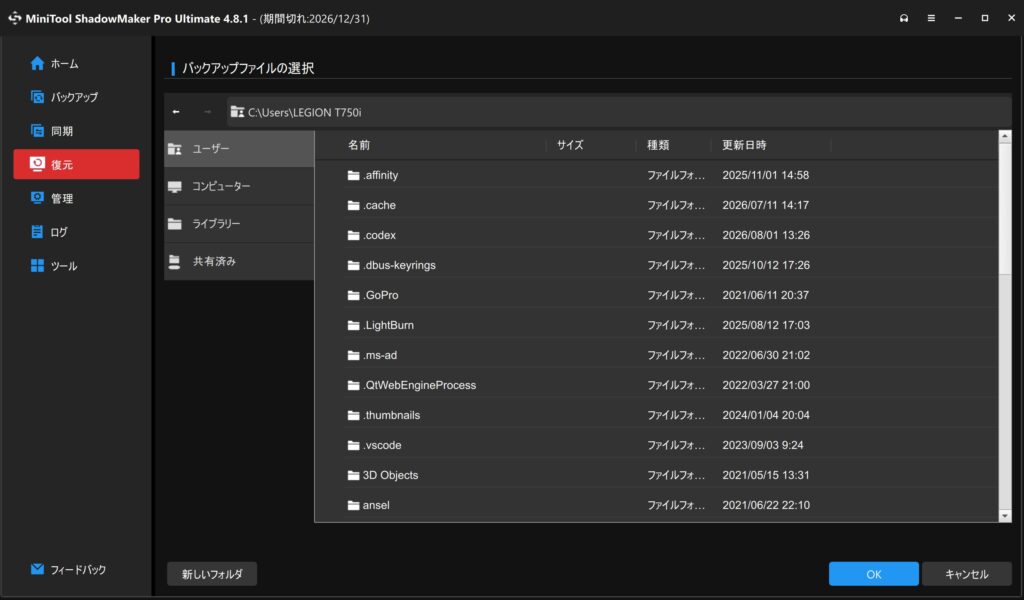Click the file list scrollbar down arrow
Viewport: 1024px width, 600px height.
1004,516
